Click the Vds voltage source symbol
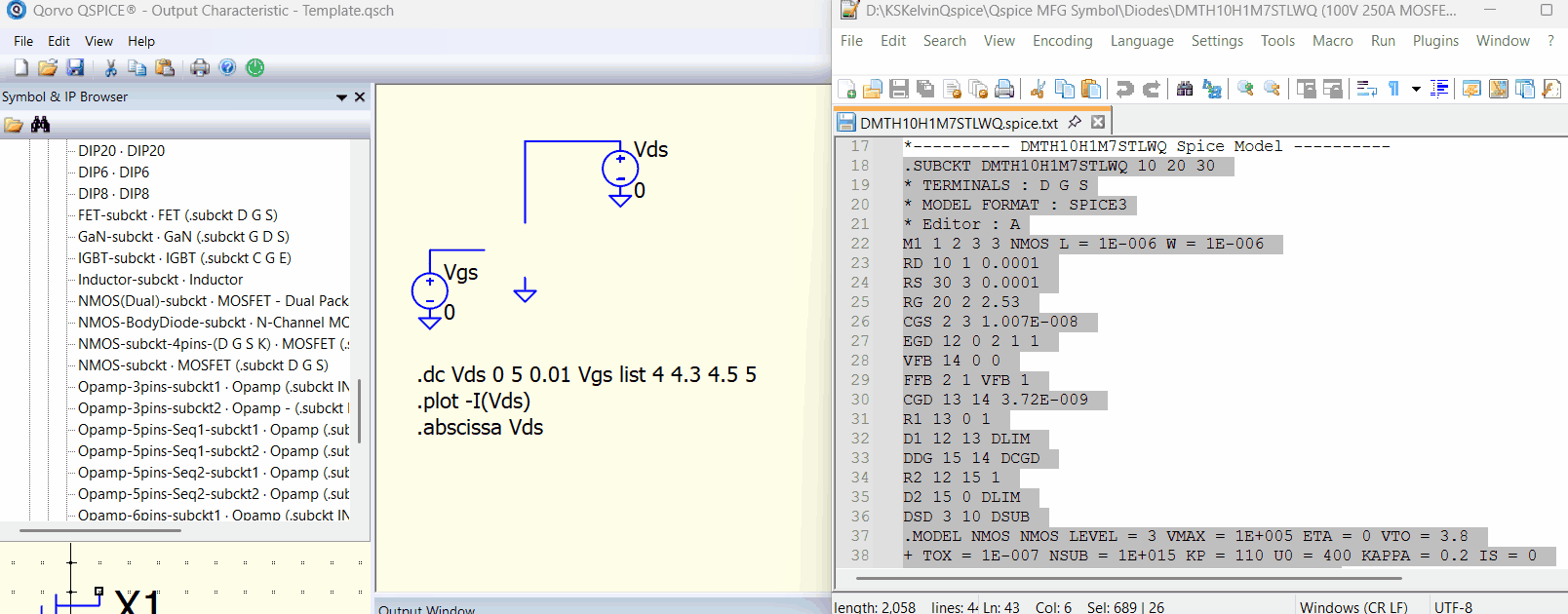The height and width of the screenshot is (614, 1568). (620, 169)
